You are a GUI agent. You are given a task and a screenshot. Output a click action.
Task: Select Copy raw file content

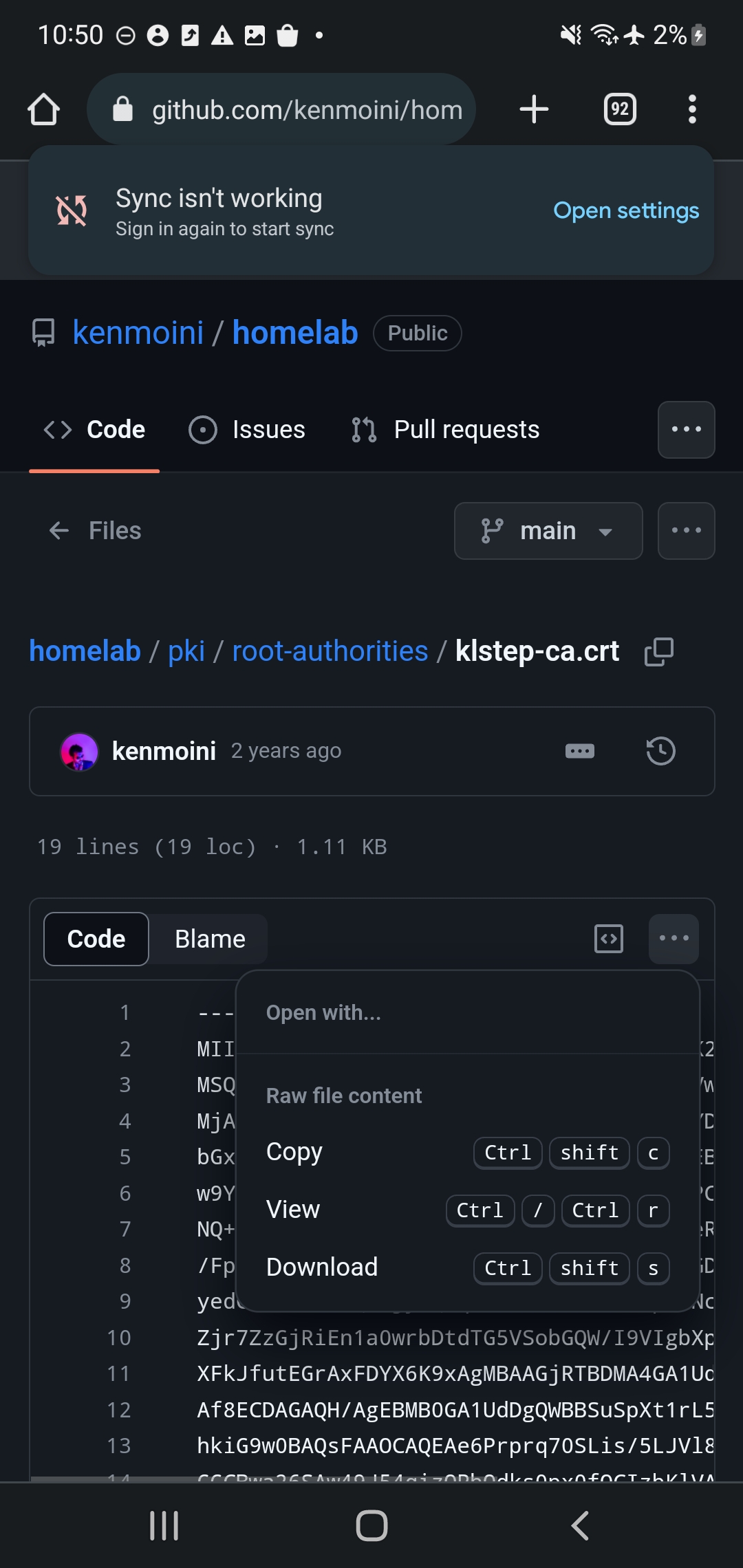point(294,1152)
